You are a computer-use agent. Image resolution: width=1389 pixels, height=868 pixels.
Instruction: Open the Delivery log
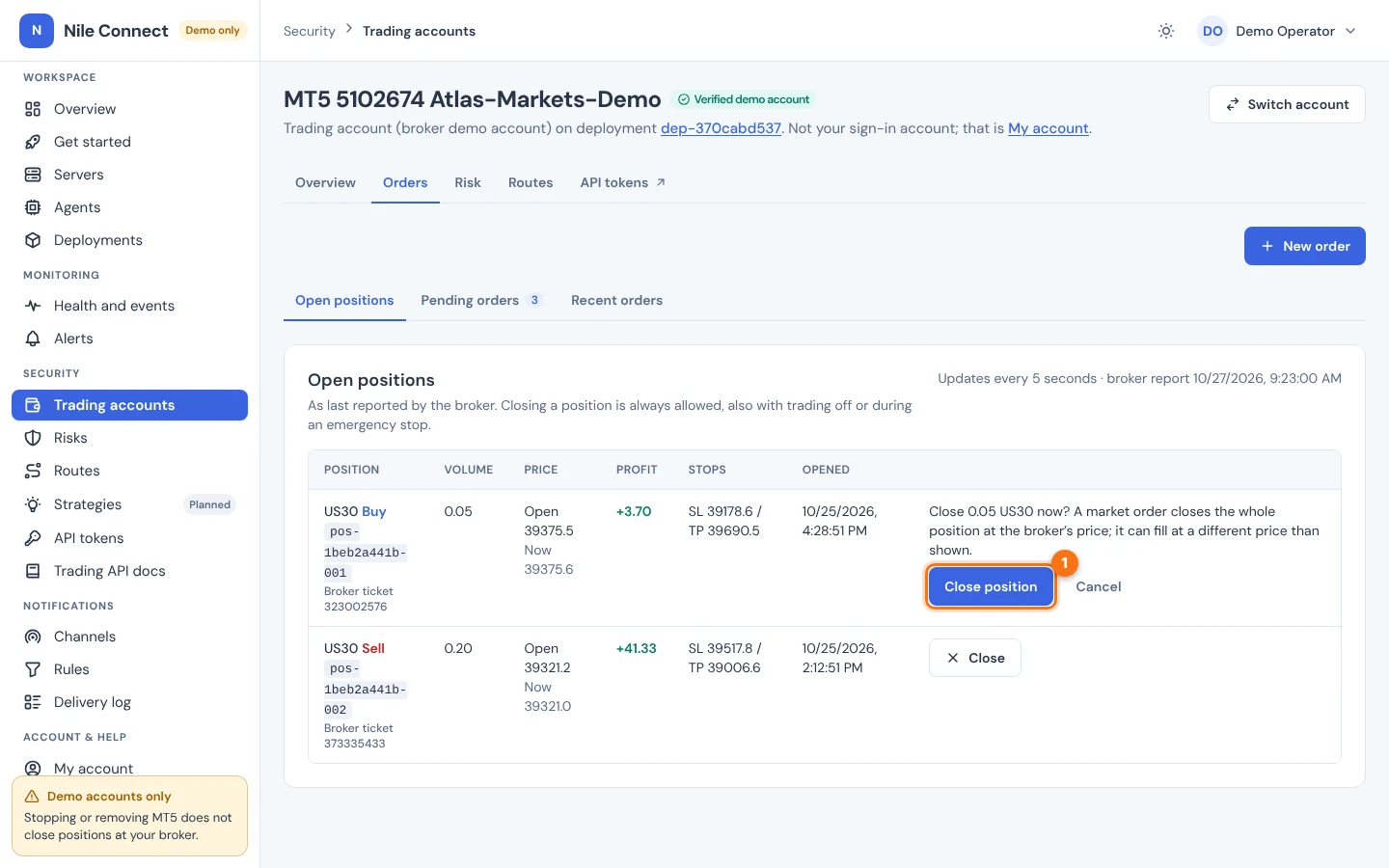point(129,702)
